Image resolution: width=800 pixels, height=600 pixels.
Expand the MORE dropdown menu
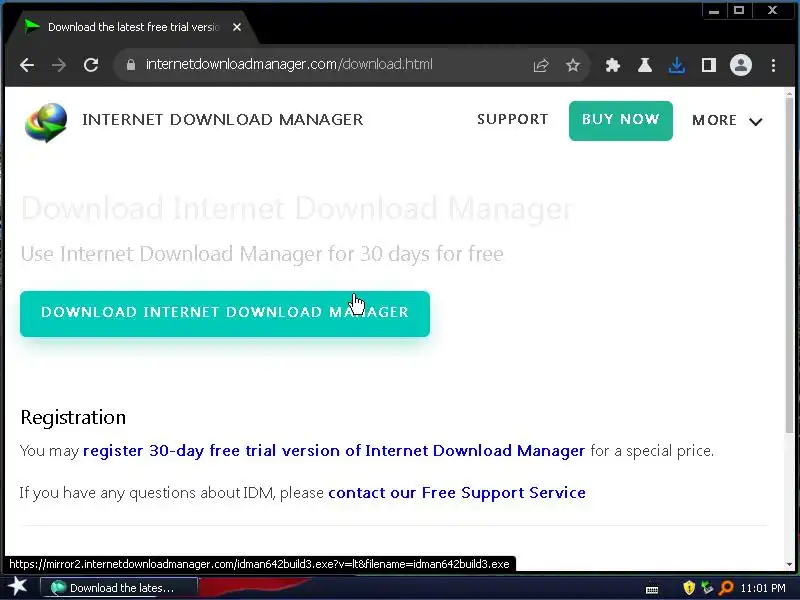click(727, 120)
